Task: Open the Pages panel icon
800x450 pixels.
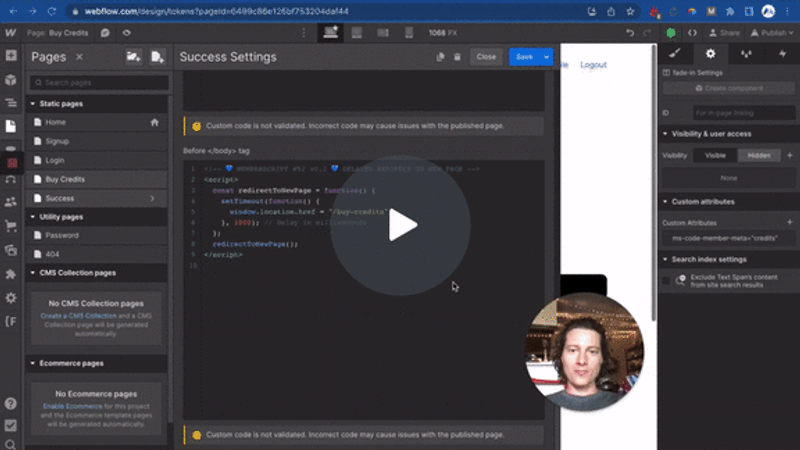Action: click(x=11, y=126)
